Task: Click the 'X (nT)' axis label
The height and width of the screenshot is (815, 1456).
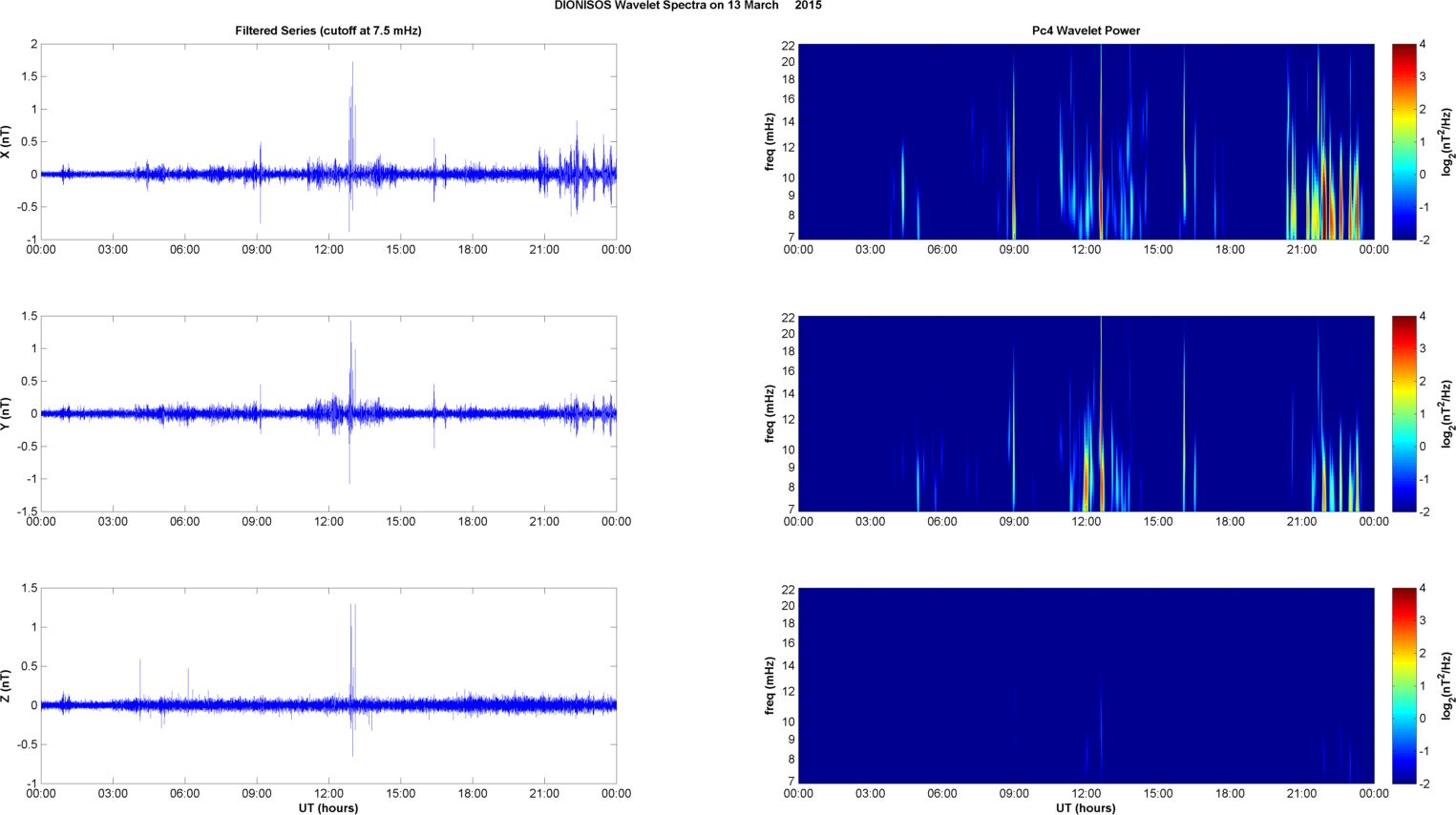Action: tap(7, 141)
